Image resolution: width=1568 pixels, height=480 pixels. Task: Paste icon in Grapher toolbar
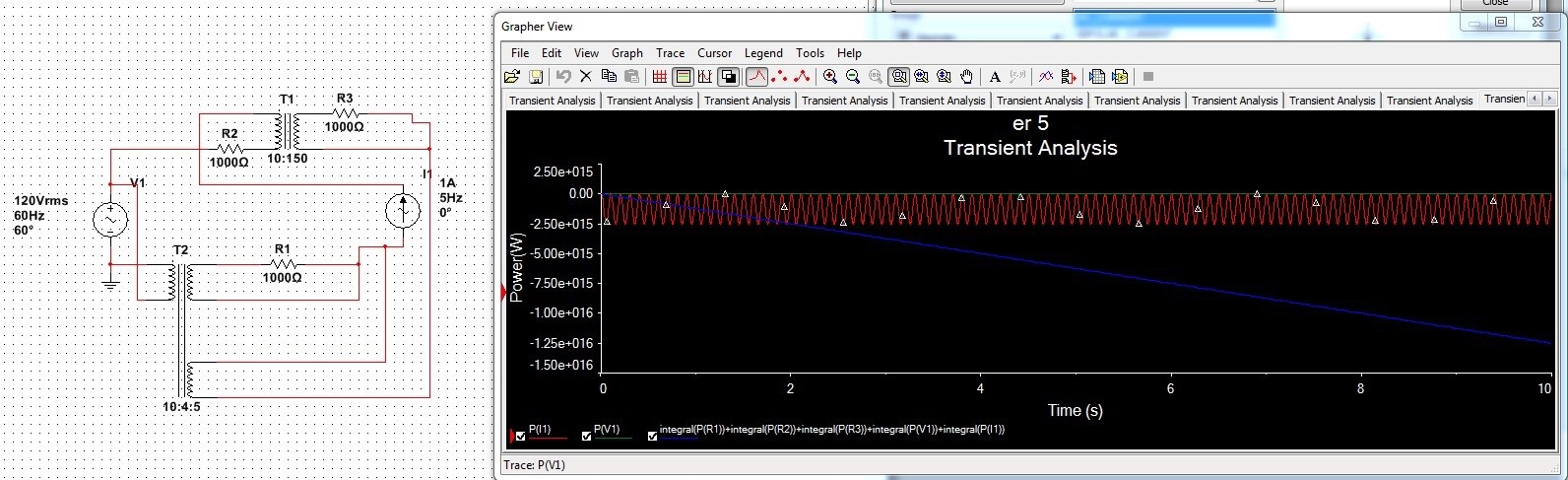[631, 77]
